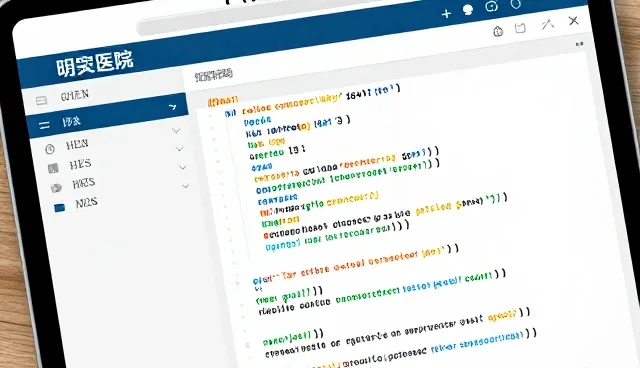Click the square calendar-like icon beside bug icon
The height and width of the screenshot is (368, 640).
[520, 28]
